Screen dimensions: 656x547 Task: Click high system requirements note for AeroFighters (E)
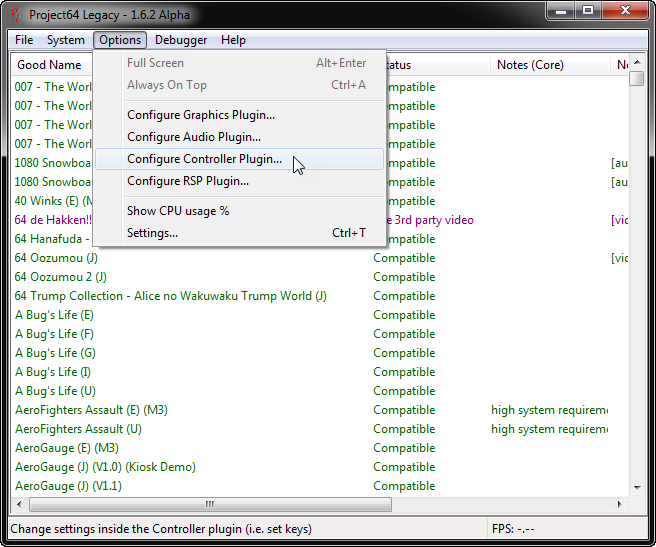[550, 410]
